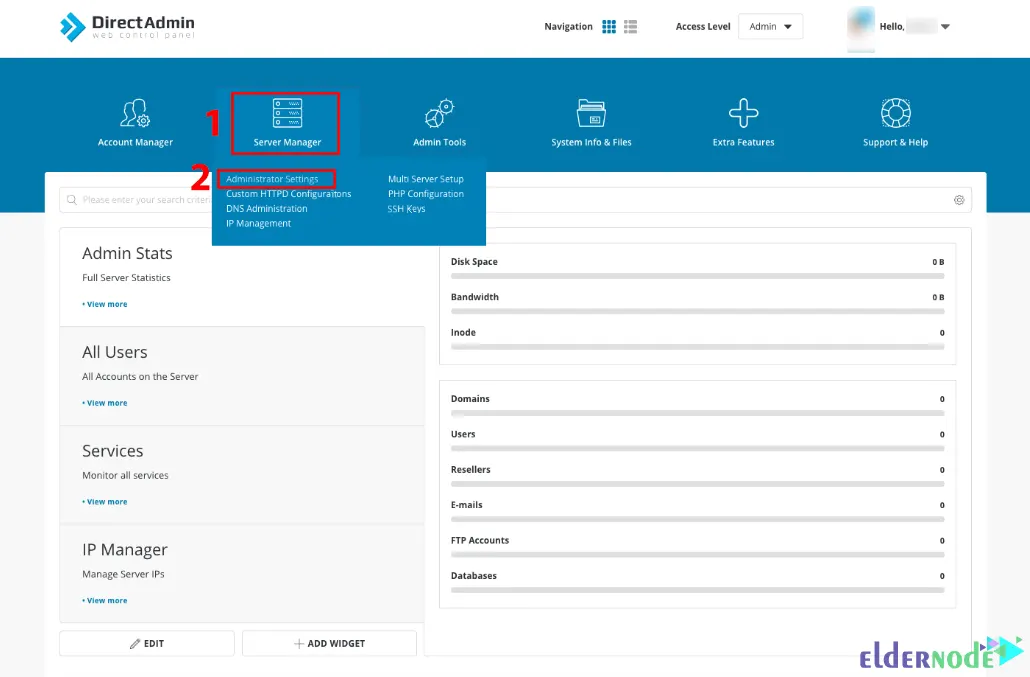Switch navigation to grid view
Image resolution: width=1030 pixels, height=677 pixels.
609,26
